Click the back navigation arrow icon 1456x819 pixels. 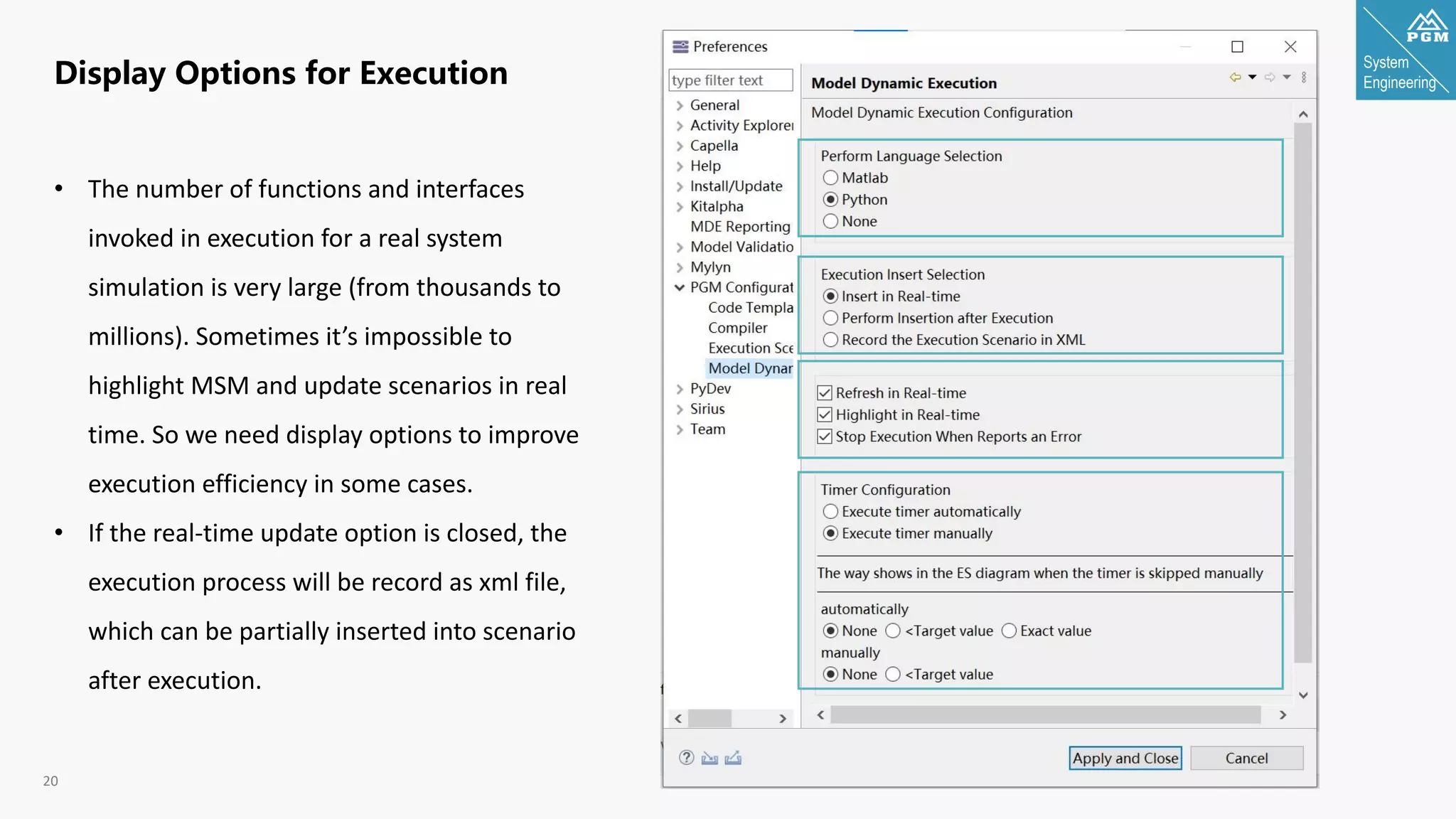(x=1236, y=77)
